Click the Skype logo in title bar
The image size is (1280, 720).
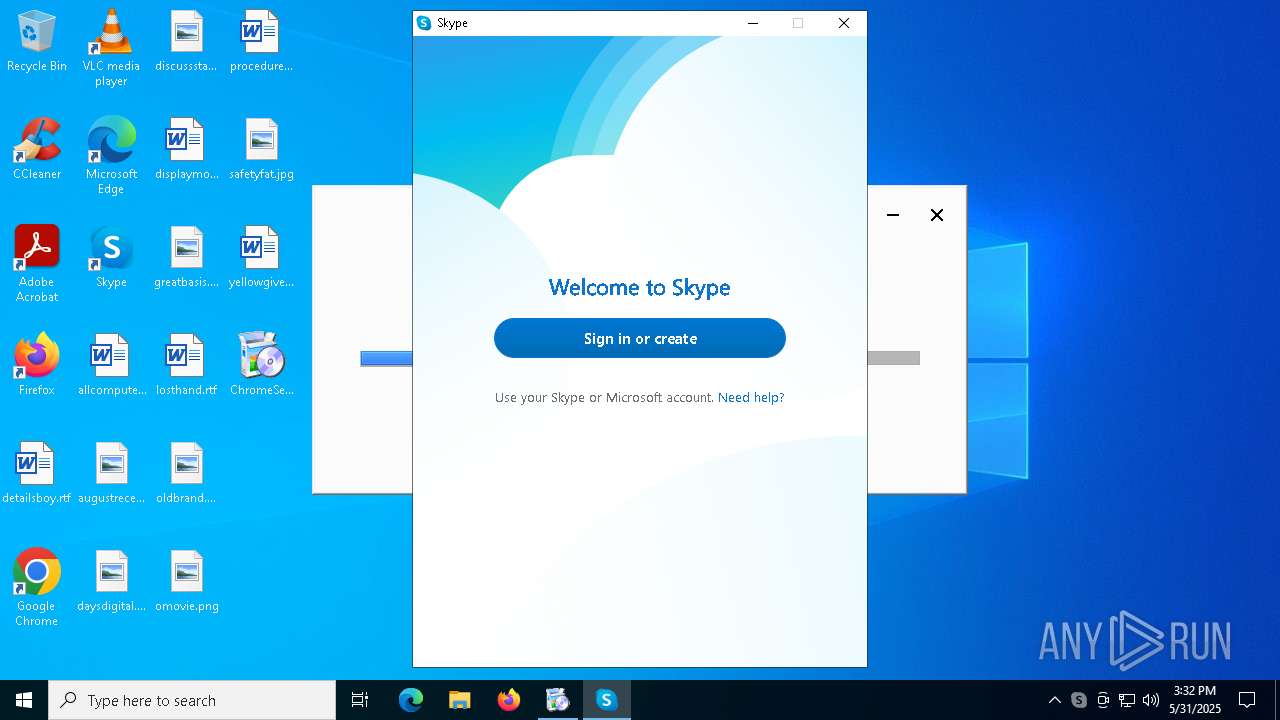point(424,23)
